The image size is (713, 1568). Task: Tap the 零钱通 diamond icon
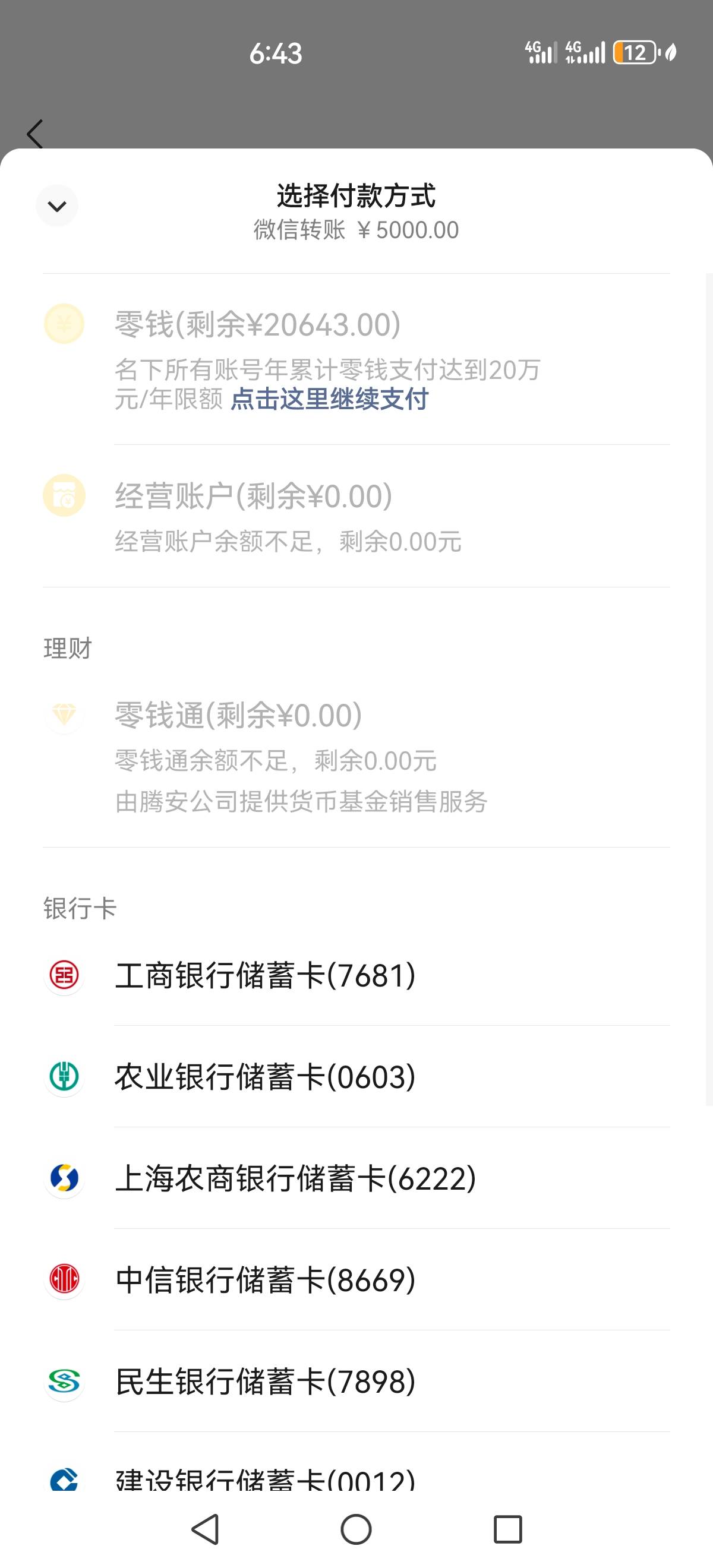pyautogui.click(x=64, y=714)
